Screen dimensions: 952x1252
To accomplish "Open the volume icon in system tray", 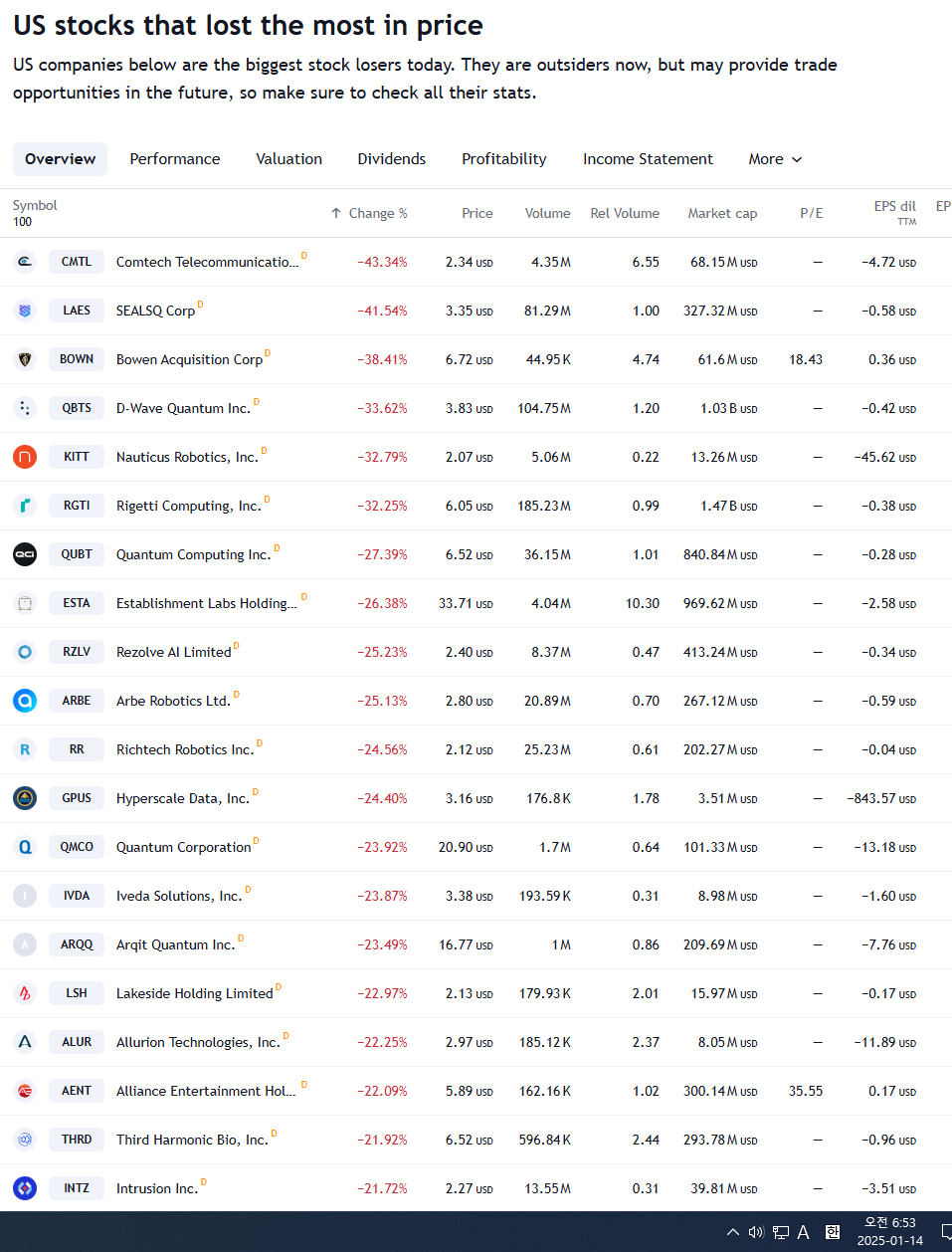I will (x=756, y=1232).
